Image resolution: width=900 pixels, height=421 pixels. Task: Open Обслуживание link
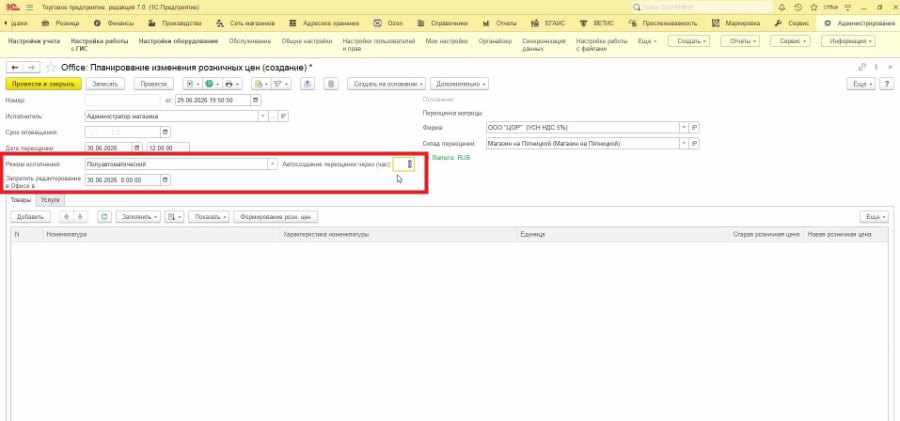[x=250, y=41]
